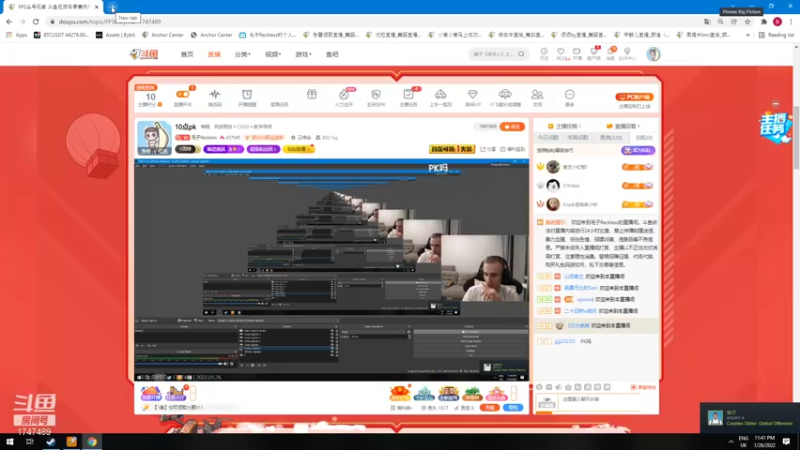Open the fans people icon
Image resolution: width=800 pixels, height=450 pixels.
click(537, 94)
